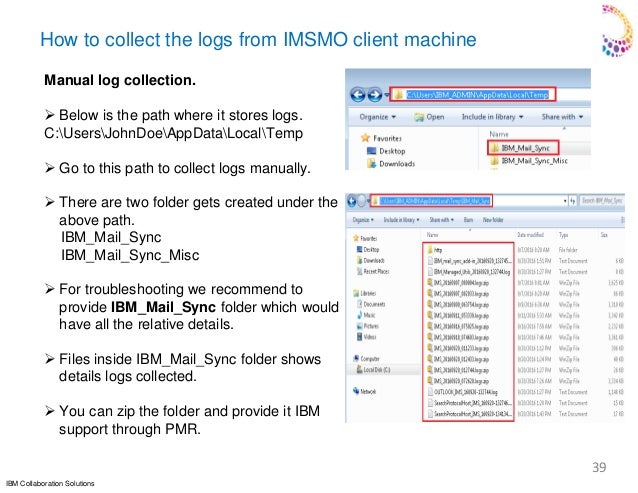Click Forward arrow in upper Explorer window
The image size is (638, 493).
pos(375,95)
